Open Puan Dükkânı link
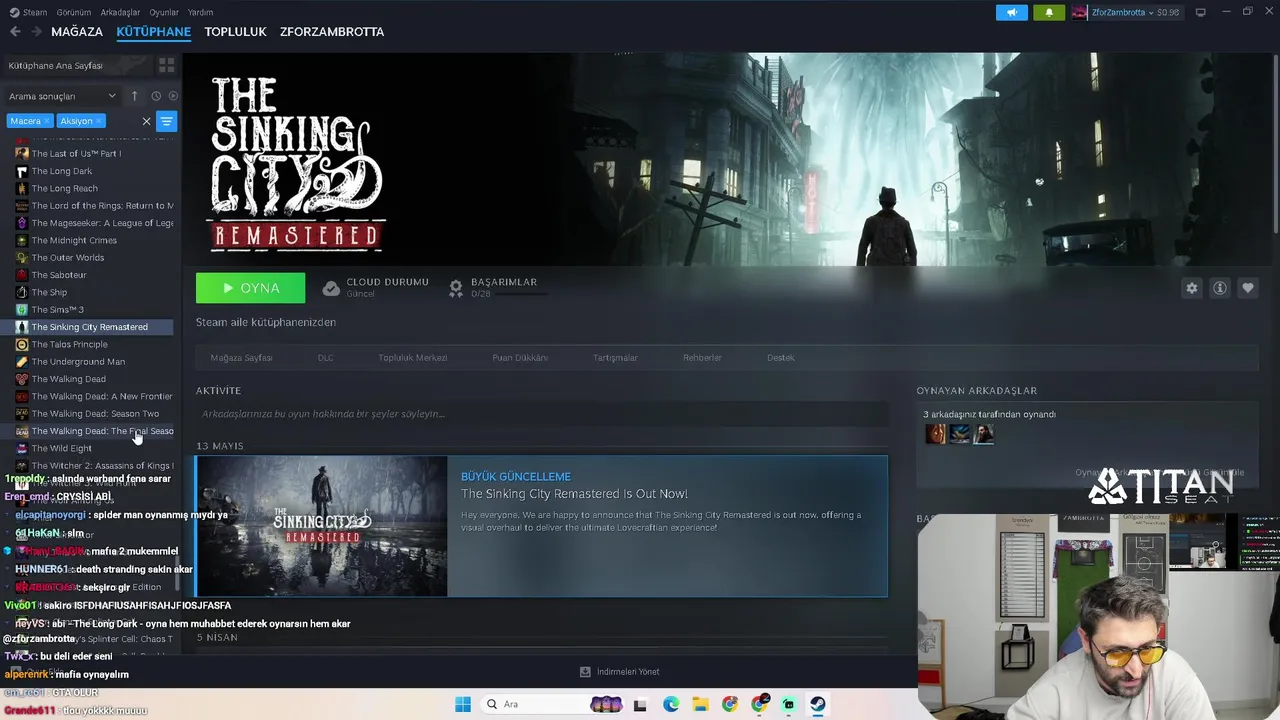 click(x=520, y=358)
